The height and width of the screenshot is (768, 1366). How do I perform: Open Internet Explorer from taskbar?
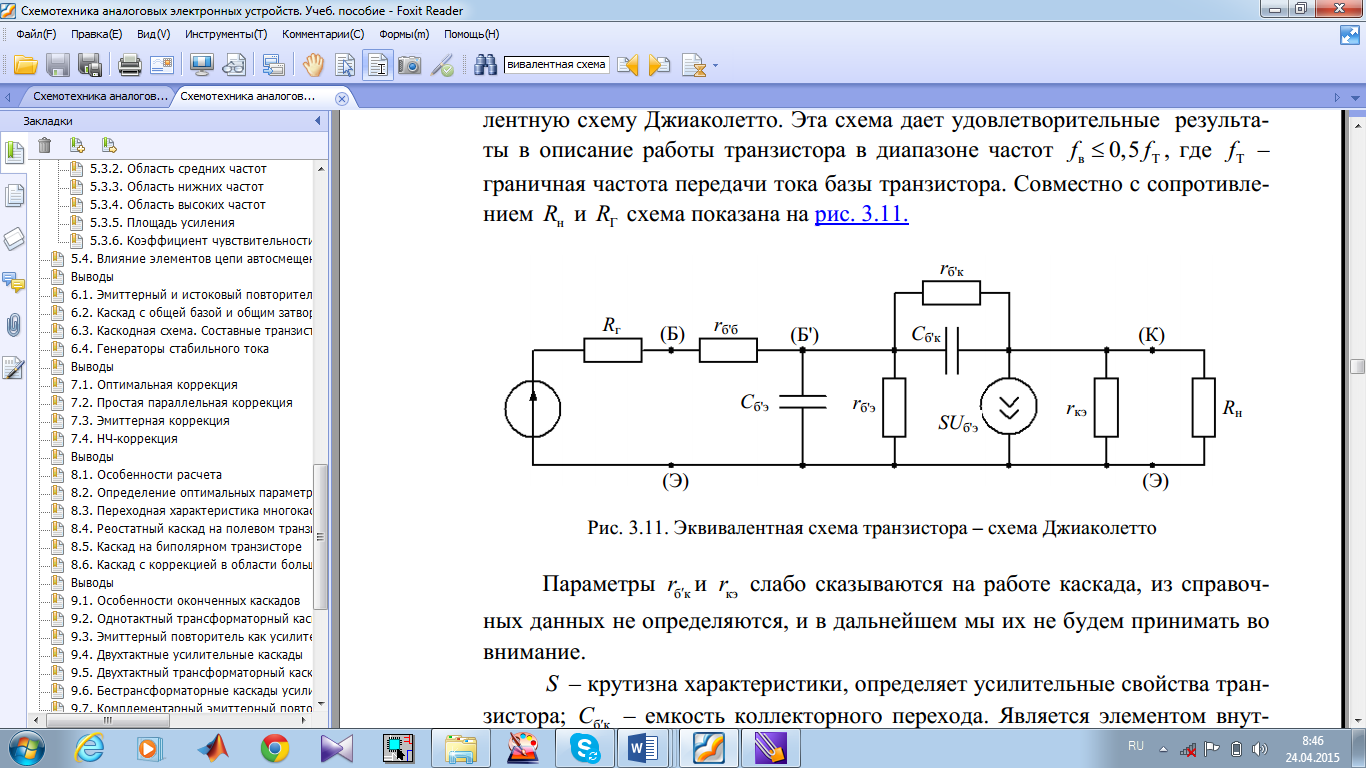pos(90,747)
